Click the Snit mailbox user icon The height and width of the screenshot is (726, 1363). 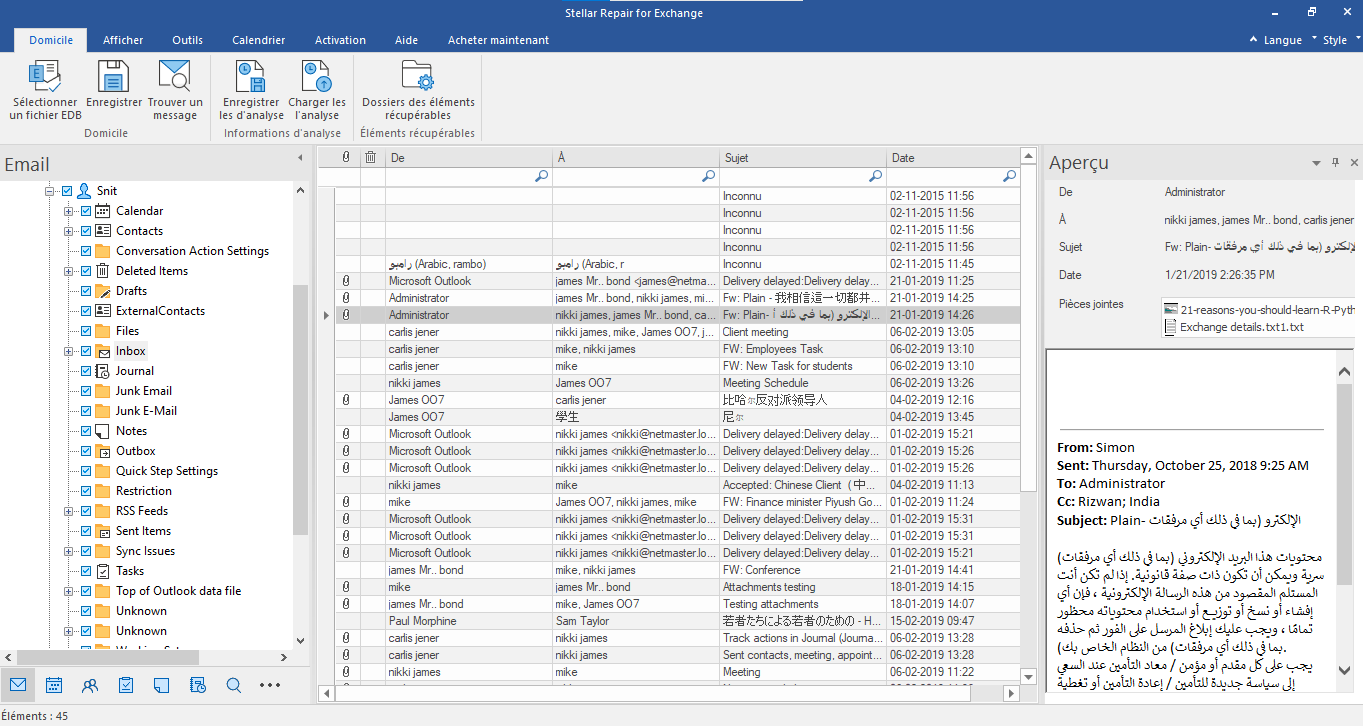coord(85,190)
